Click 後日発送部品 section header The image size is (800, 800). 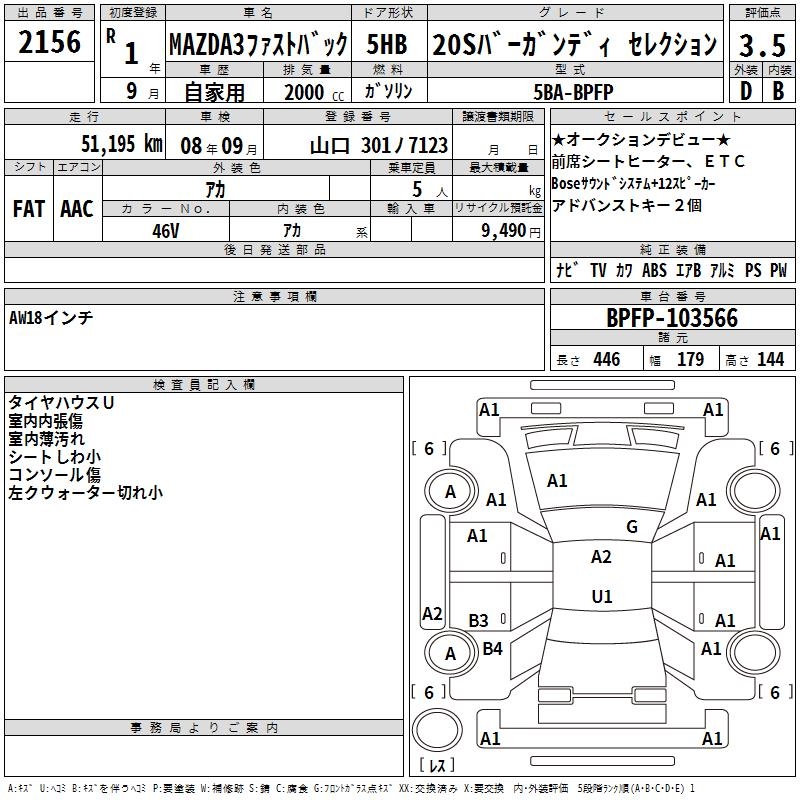(274, 249)
